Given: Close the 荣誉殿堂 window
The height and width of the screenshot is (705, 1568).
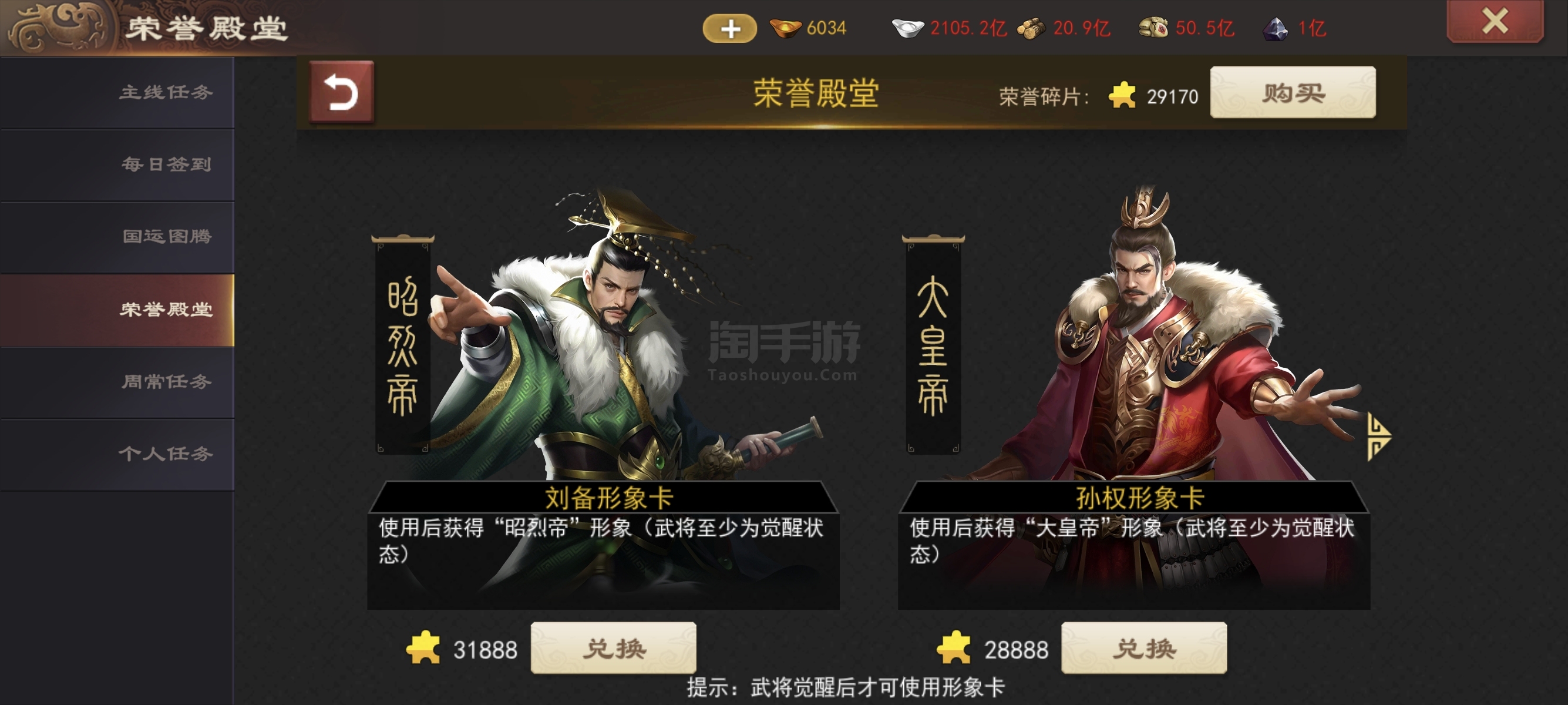Looking at the screenshot, I should (1495, 21).
